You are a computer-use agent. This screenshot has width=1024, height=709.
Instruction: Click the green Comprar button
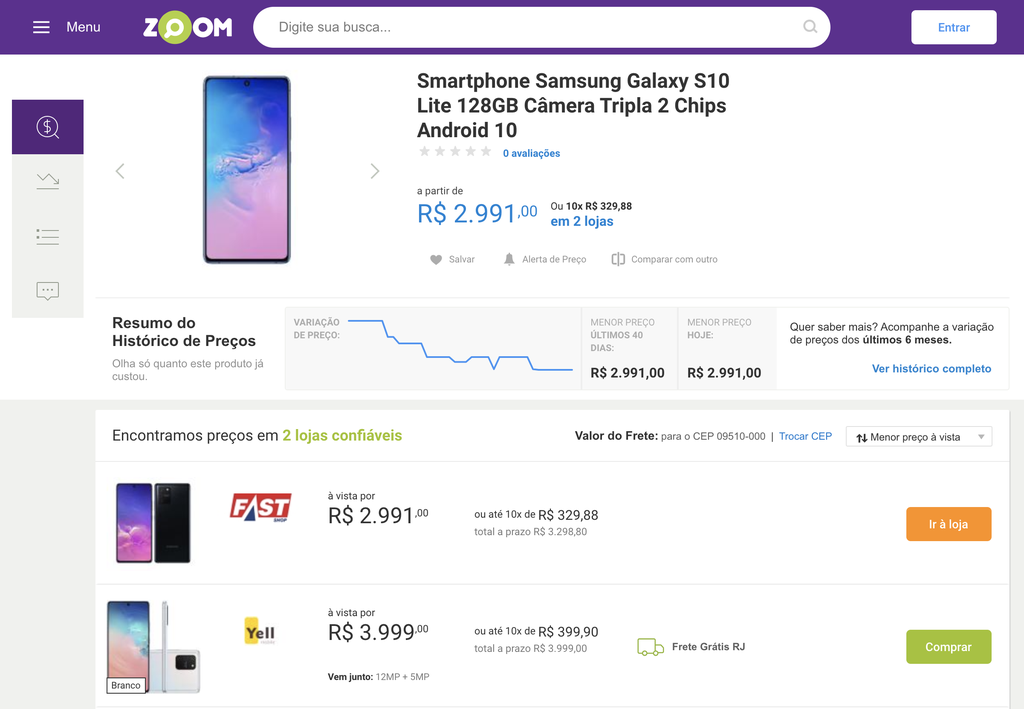[x=948, y=647]
